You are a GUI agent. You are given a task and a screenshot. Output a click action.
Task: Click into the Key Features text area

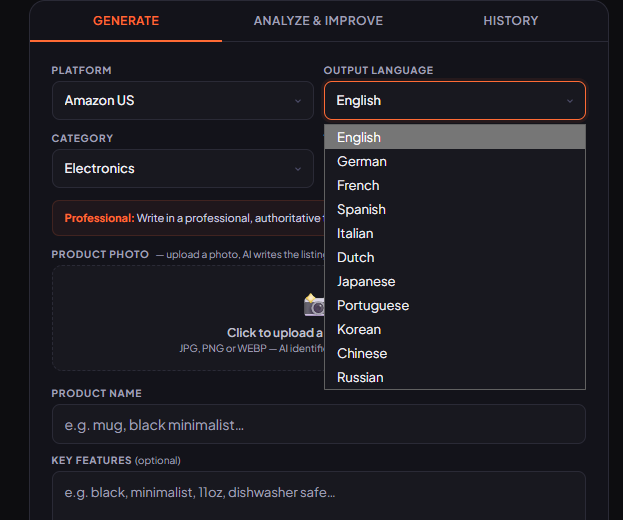pyautogui.click(x=318, y=494)
